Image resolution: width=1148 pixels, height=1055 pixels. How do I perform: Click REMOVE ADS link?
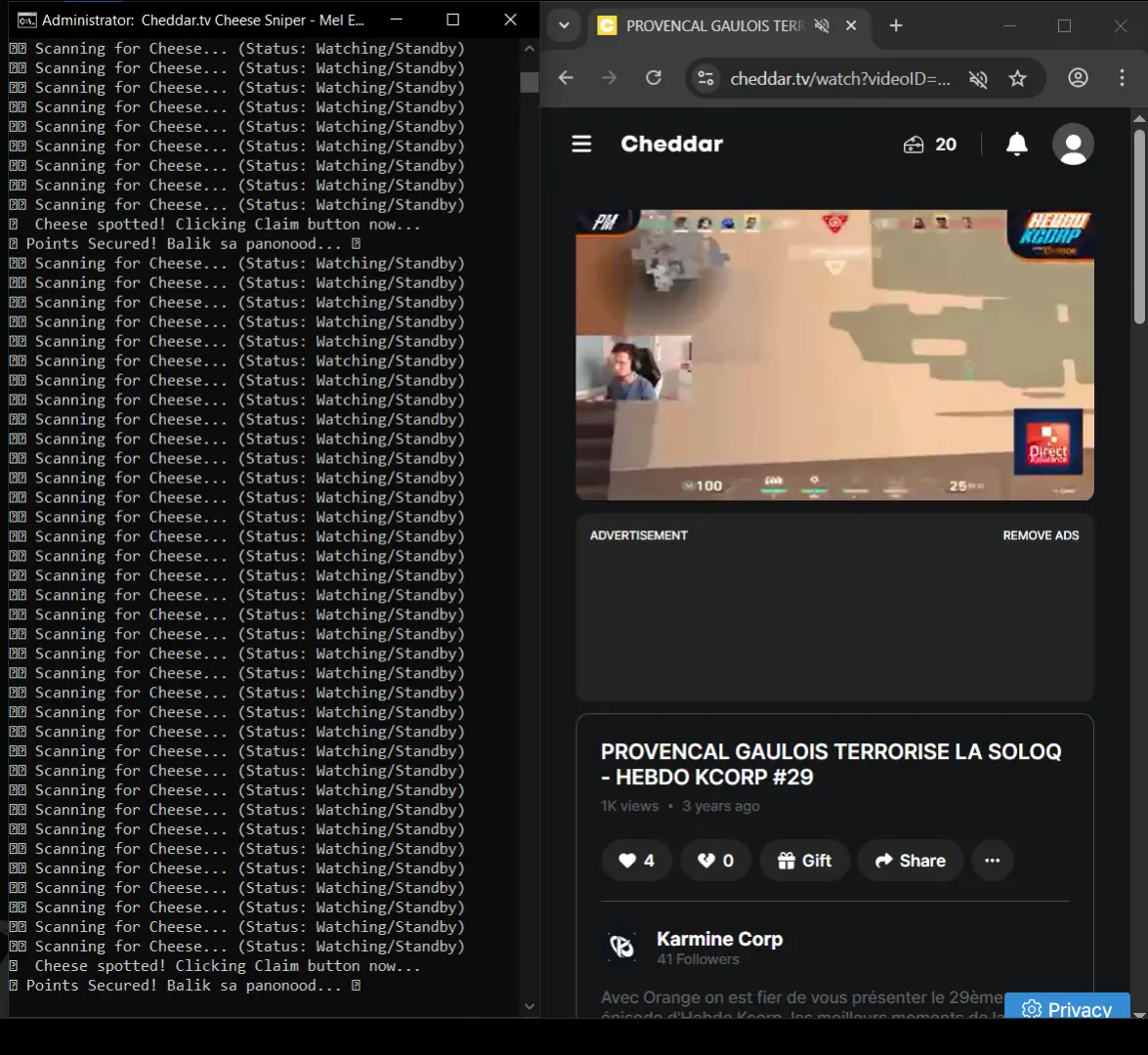1041,535
